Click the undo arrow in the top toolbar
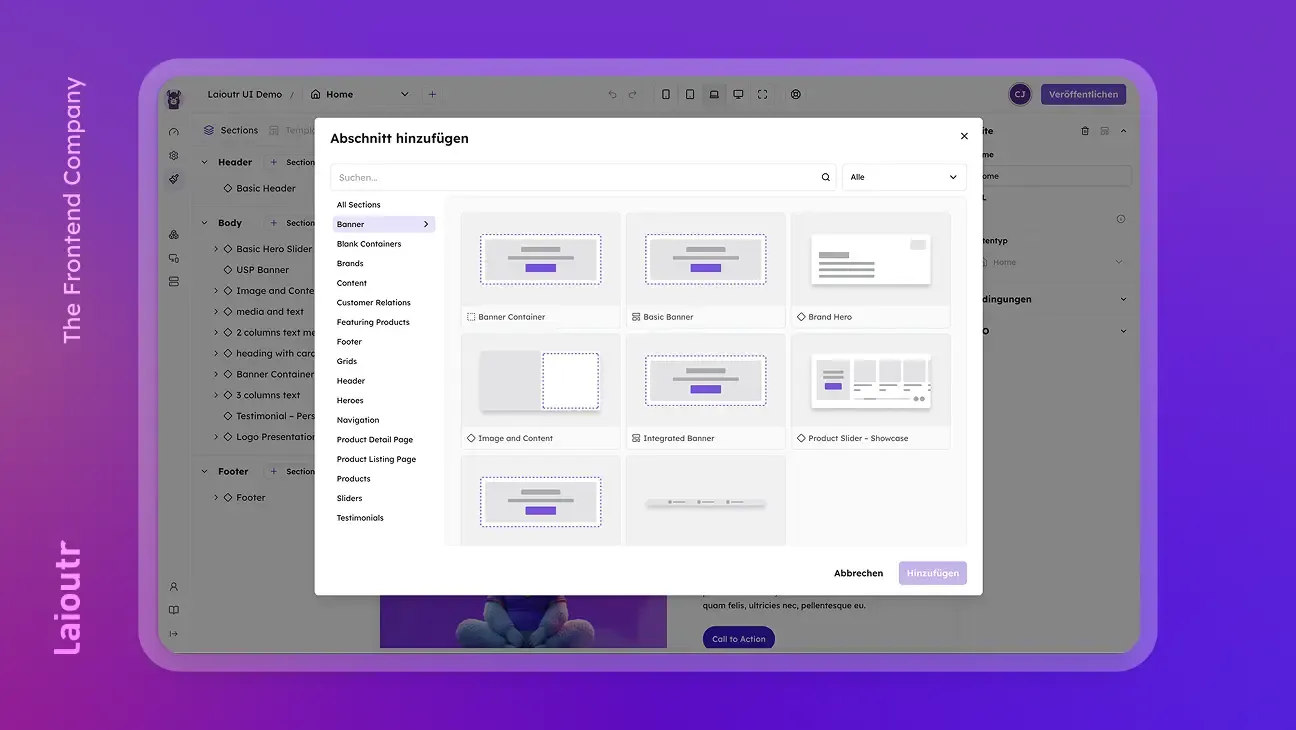Screen dimensions: 1296x730 click(612, 94)
